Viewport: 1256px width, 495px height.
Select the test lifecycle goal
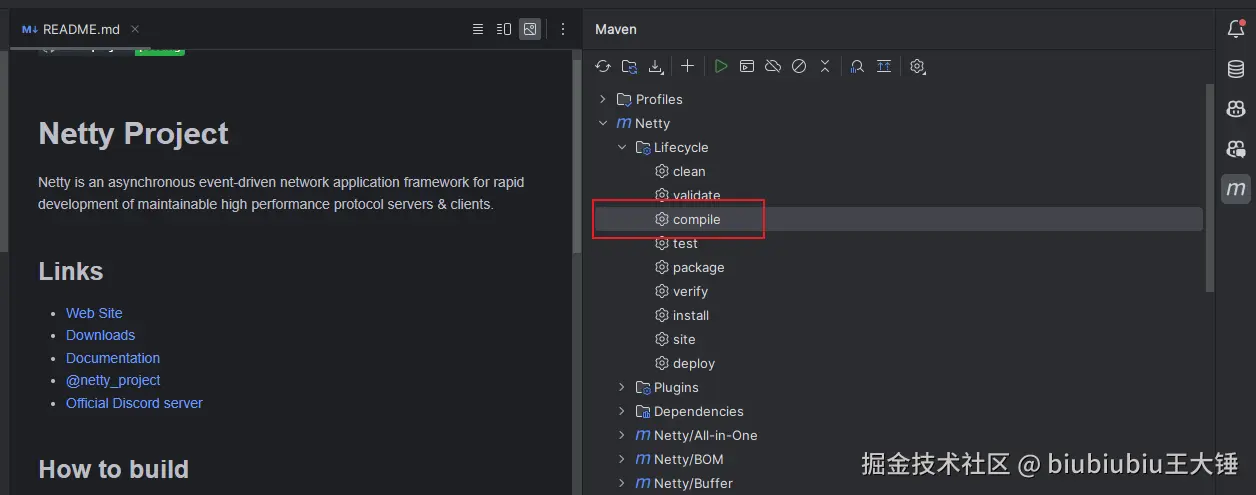click(685, 243)
